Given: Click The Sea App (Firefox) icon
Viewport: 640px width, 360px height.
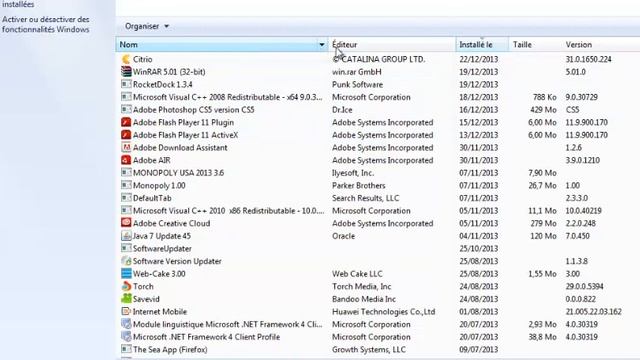Looking at the screenshot, I should point(126,350).
